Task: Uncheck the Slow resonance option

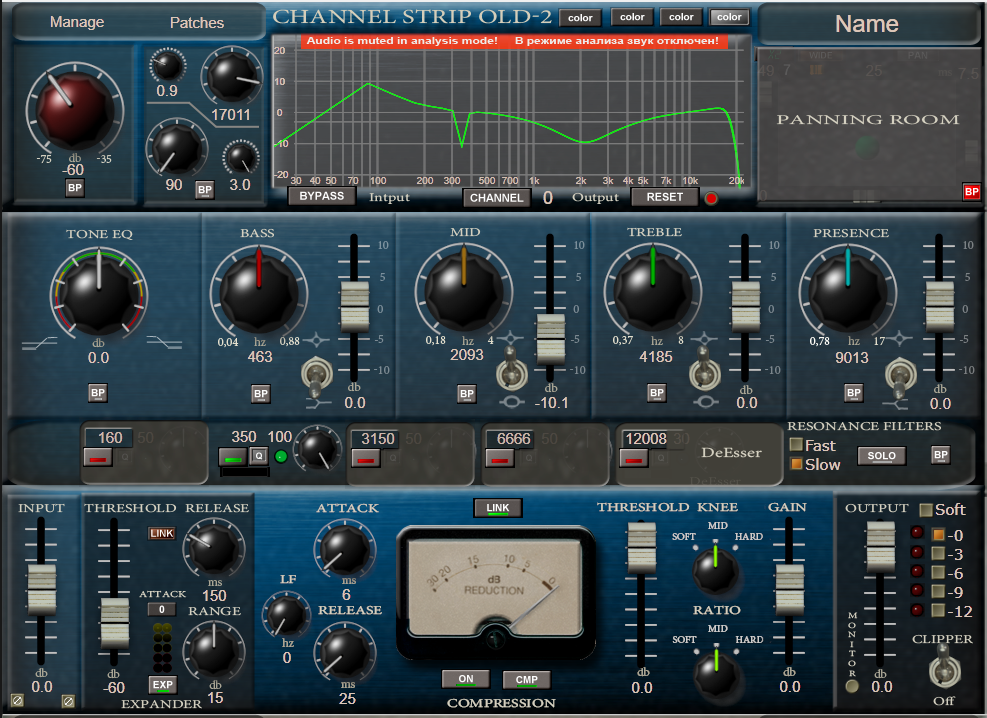Action: click(x=796, y=464)
